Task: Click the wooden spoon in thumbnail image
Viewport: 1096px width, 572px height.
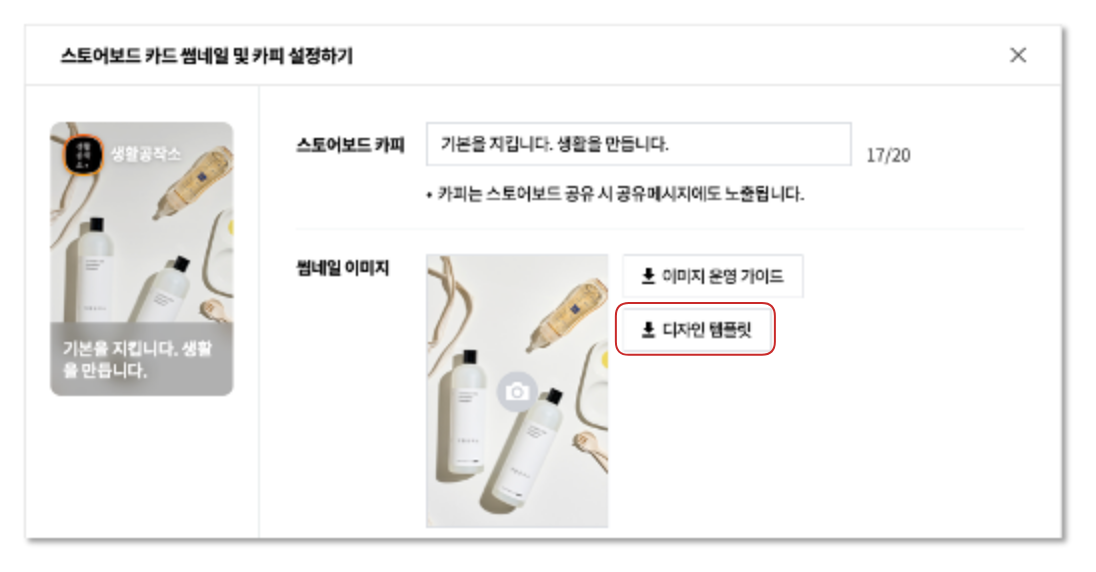Action: pyautogui.click(x=591, y=448)
